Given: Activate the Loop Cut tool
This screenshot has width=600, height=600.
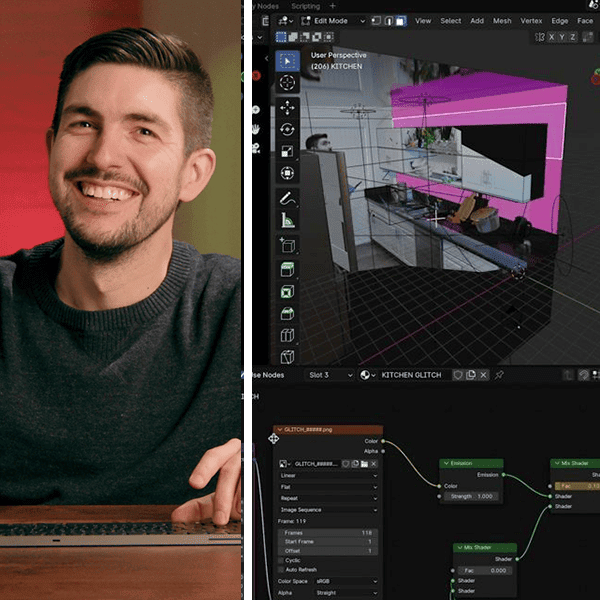Looking at the screenshot, I should [287, 335].
